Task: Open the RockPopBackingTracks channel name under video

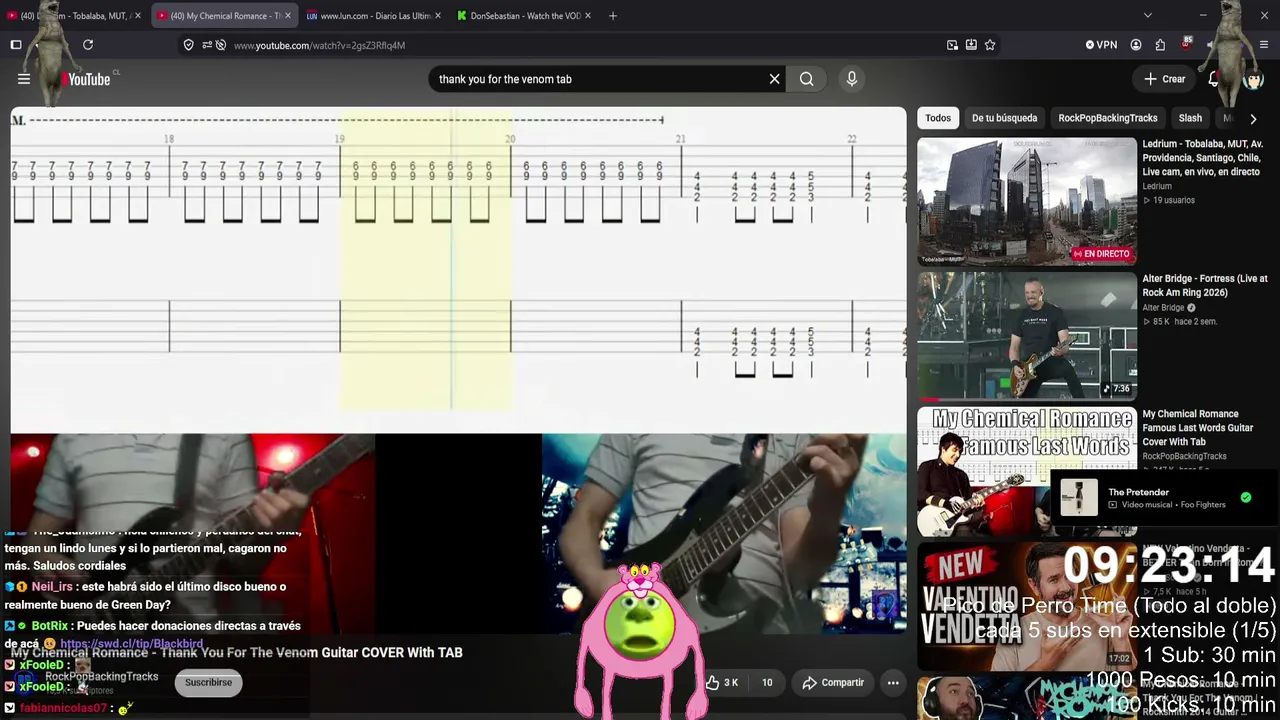Action: [101, 677]
